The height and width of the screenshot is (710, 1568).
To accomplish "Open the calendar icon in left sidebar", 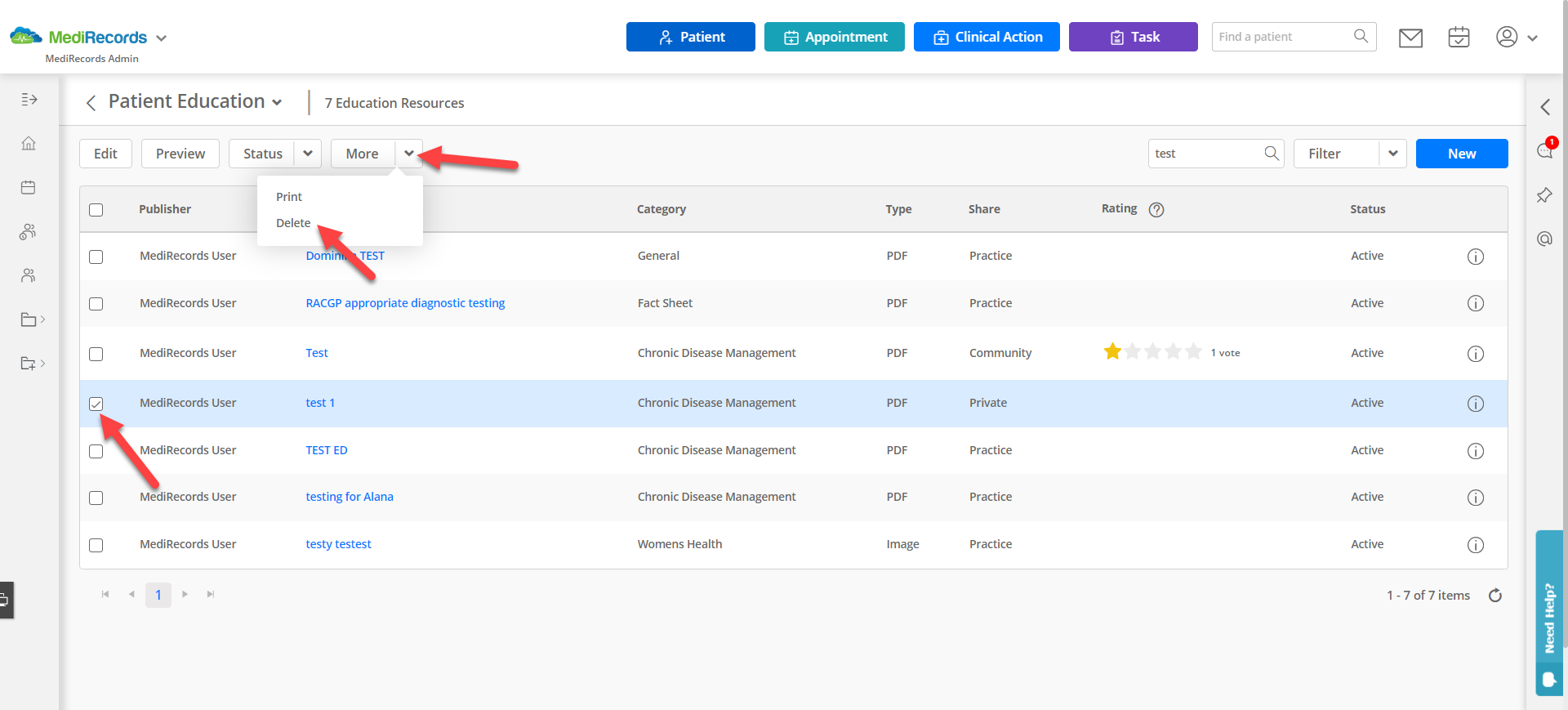I will 29,188.
